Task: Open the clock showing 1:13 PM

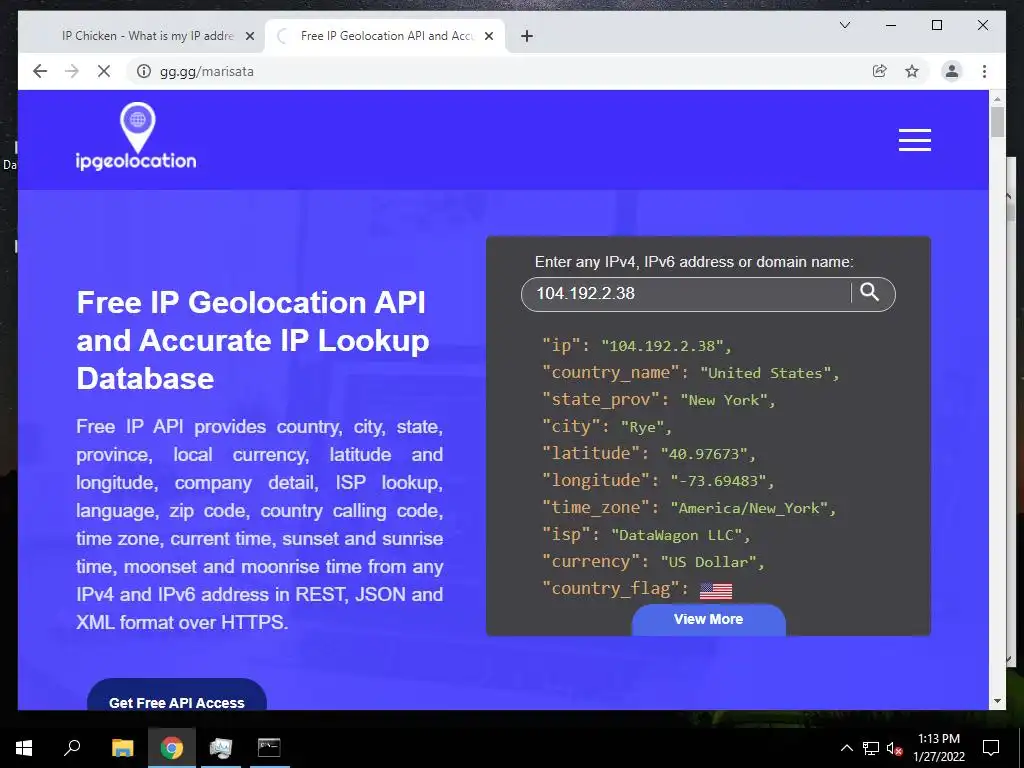Action: [x=939, y=748]
